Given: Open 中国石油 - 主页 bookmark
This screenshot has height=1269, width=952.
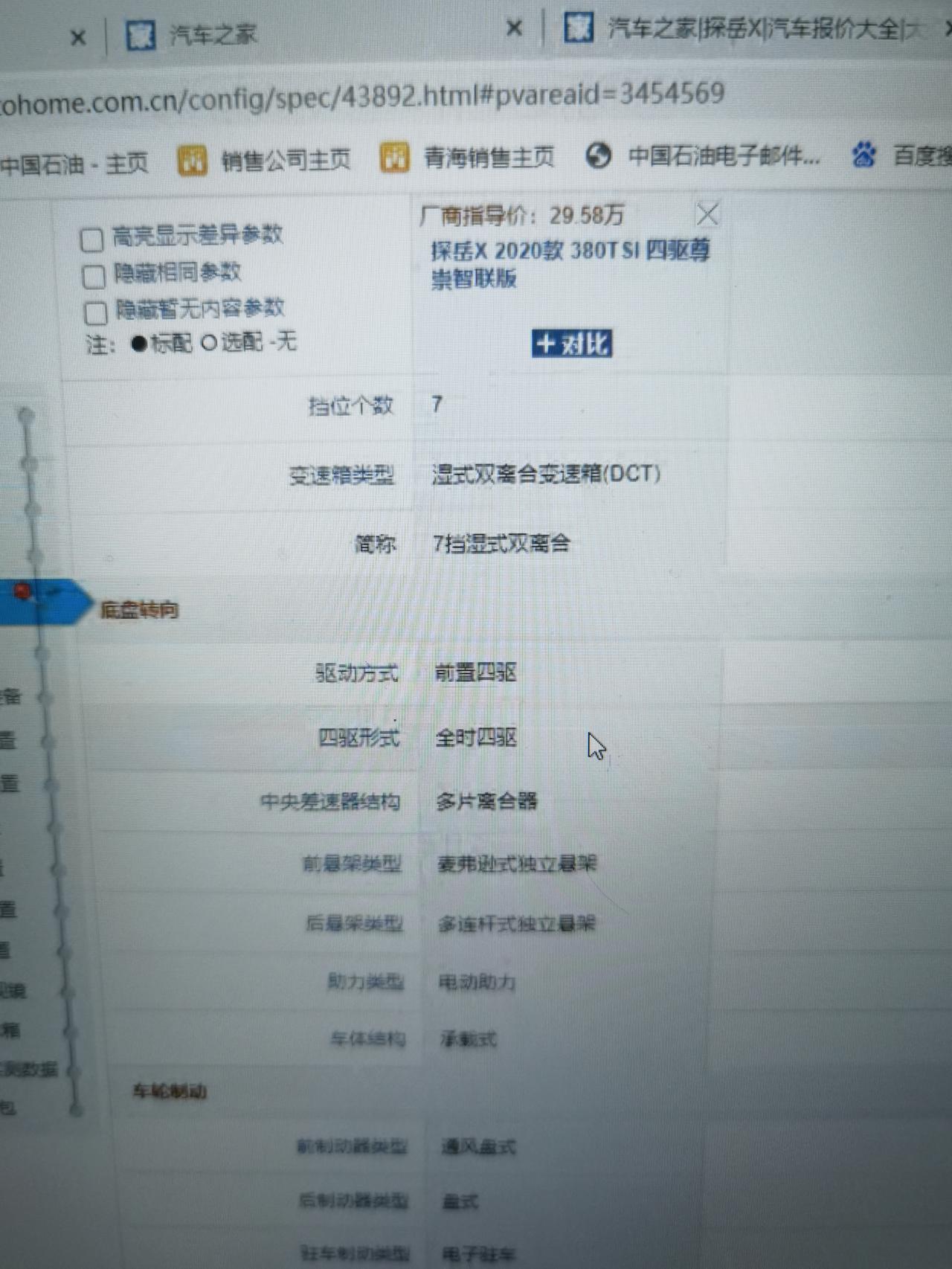Looking at the screenshot, I should pos(74,163).
